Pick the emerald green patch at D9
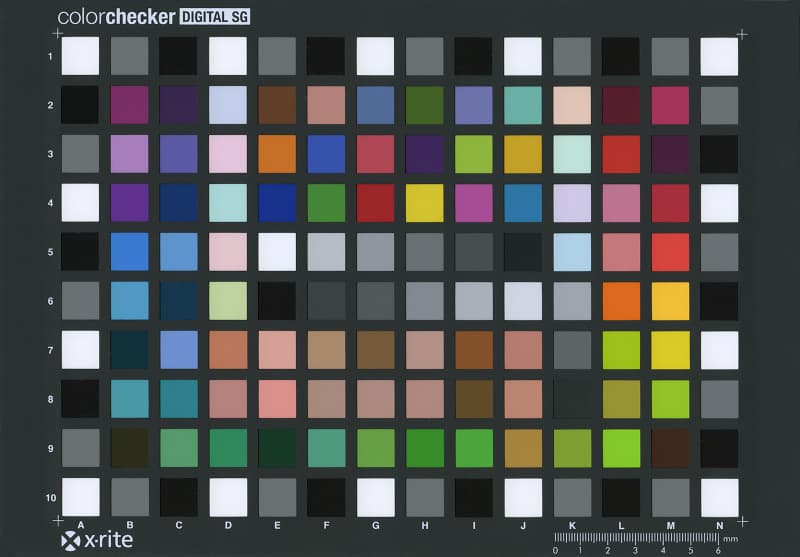Viewport: 800px width, 557px height. tap(228, 448)
